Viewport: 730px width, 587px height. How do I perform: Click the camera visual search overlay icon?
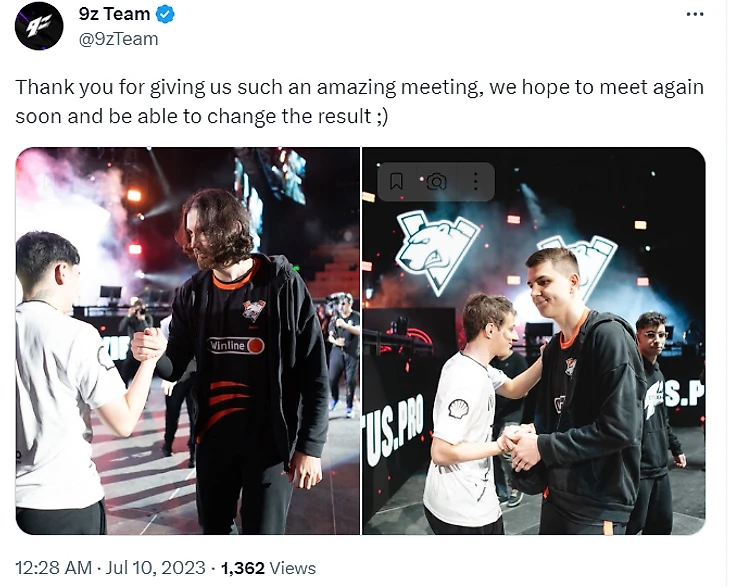[436, 181]
